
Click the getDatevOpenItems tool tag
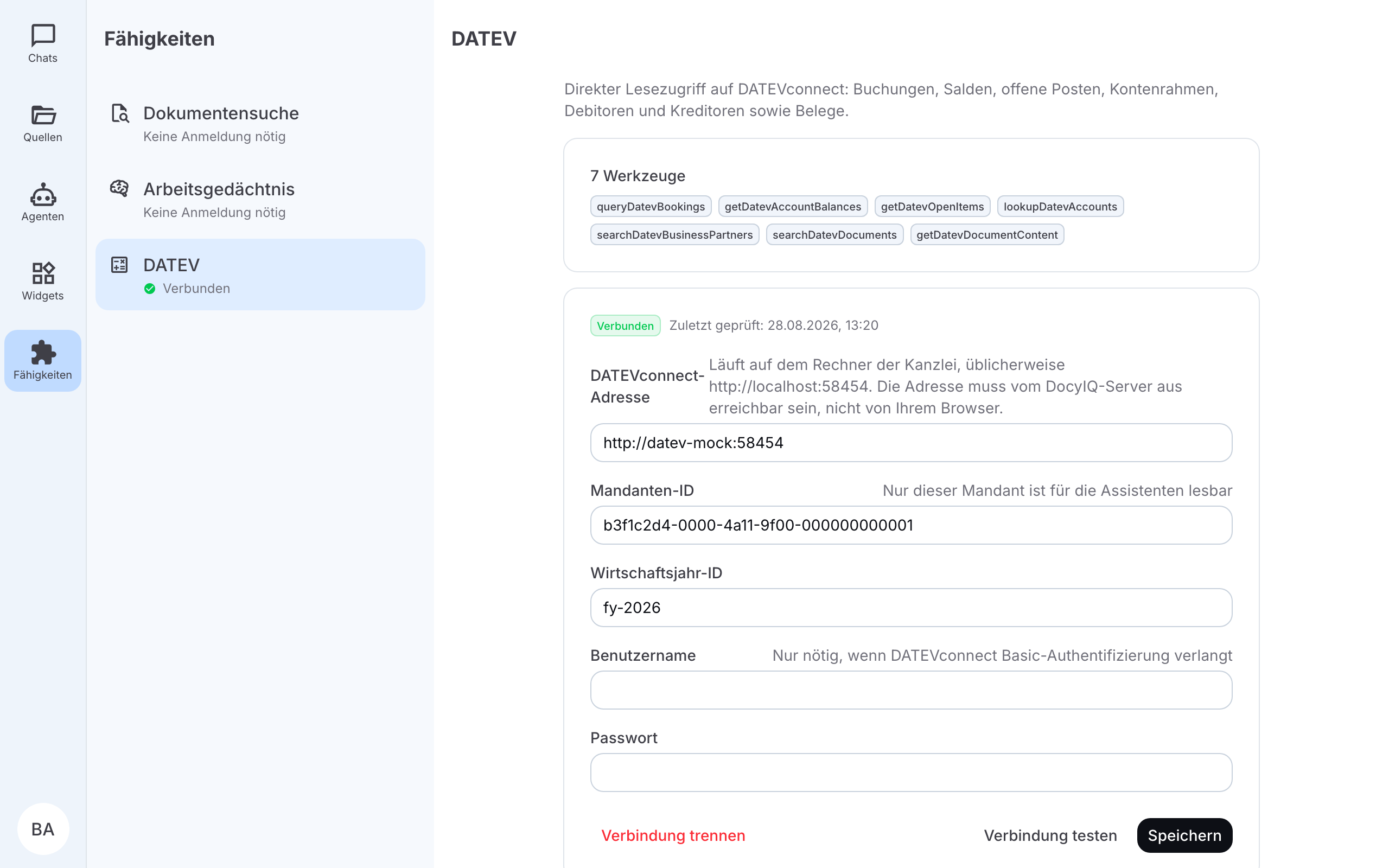pyautogui.click(x=932, y=207)
